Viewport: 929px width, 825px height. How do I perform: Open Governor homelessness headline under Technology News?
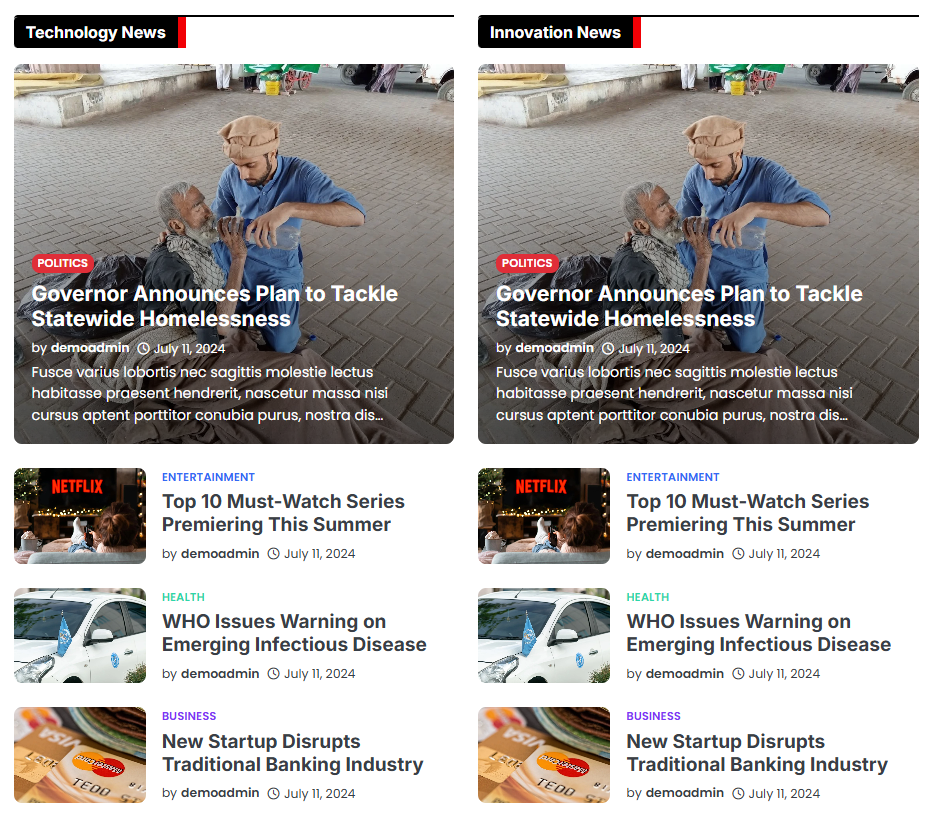point(214,306)
